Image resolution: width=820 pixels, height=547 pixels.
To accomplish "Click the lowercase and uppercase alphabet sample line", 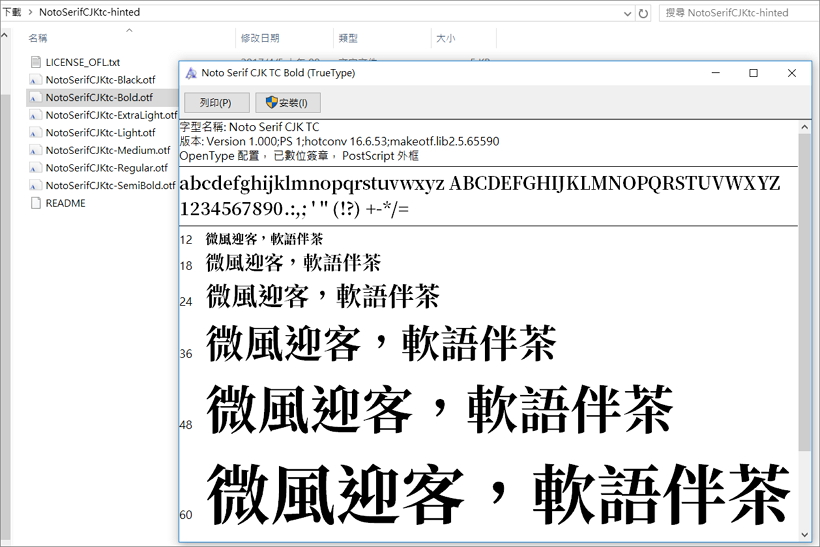I will (480, 184).
